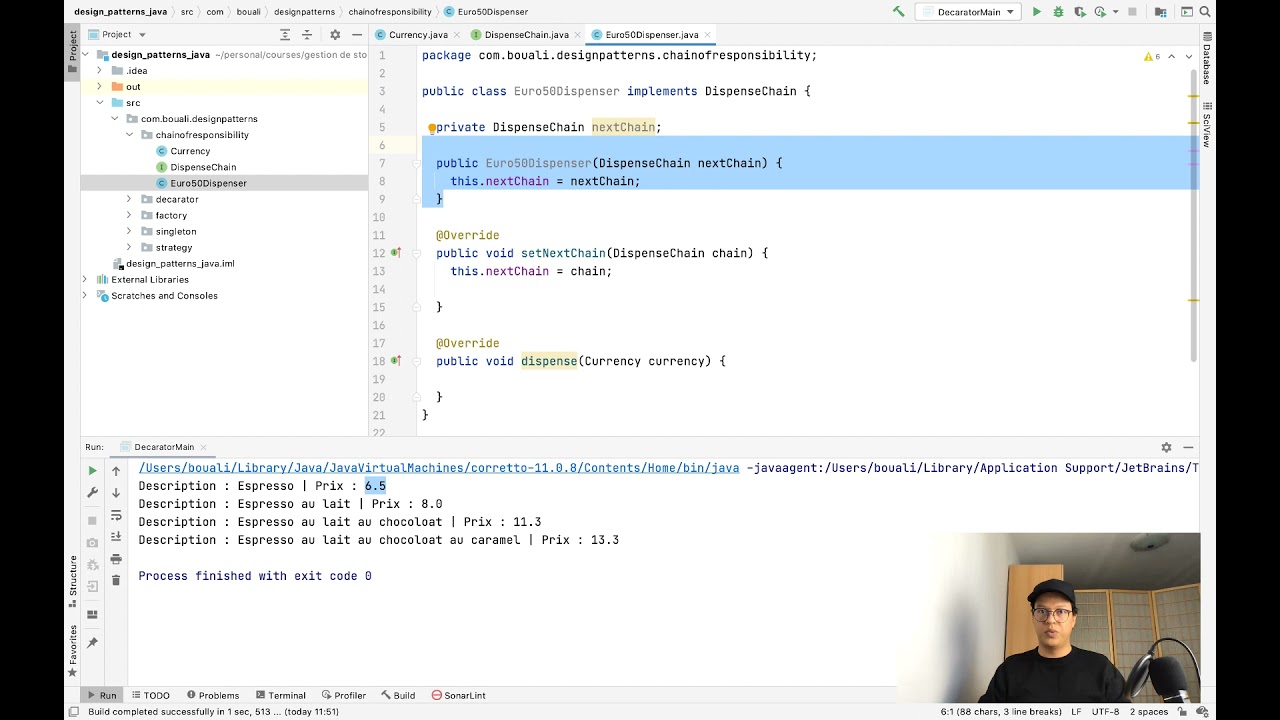
Task: Clear console output with trash icon
Action: pyautogui.click(x=116, y=580)
